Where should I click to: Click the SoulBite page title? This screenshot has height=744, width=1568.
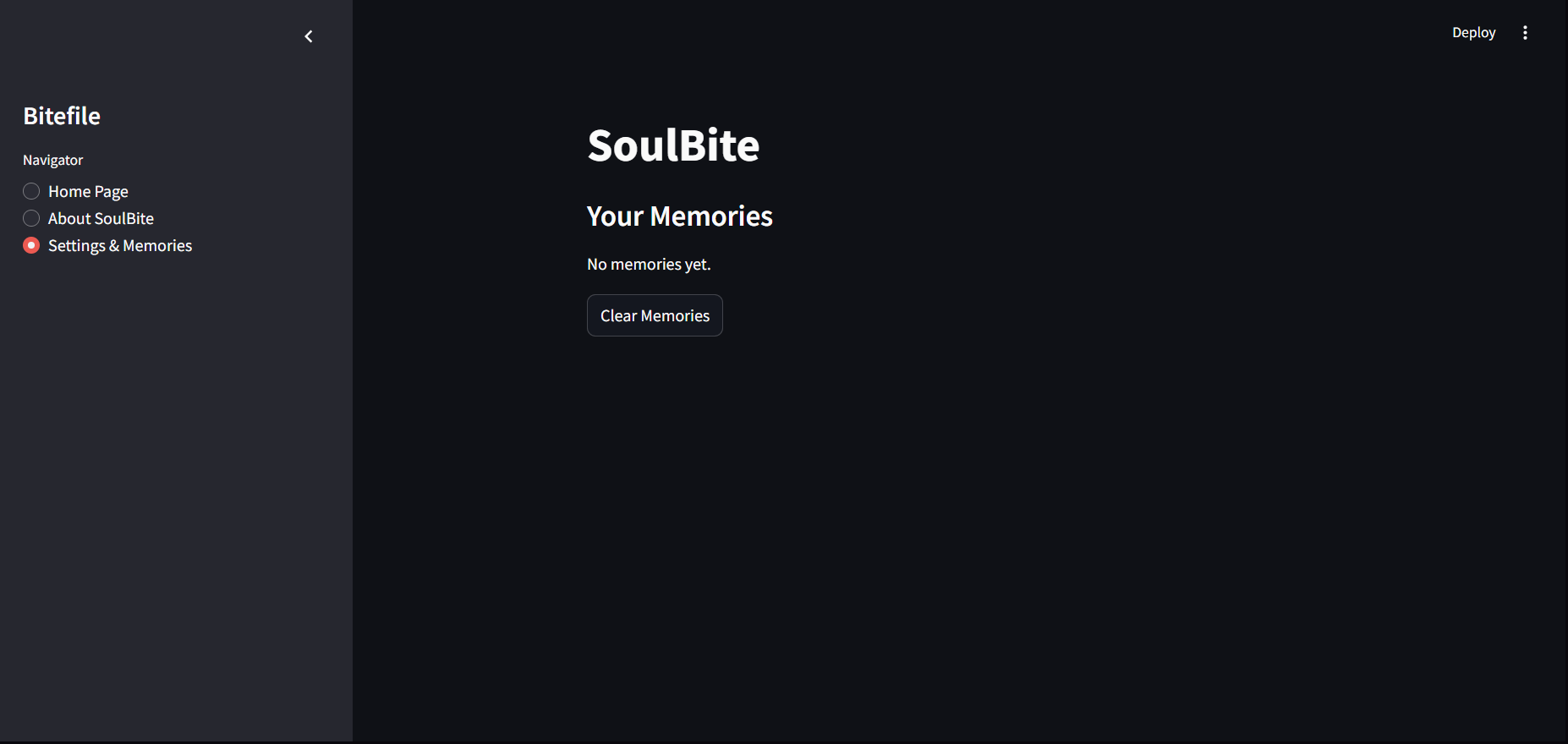click(x=672, y=145)
